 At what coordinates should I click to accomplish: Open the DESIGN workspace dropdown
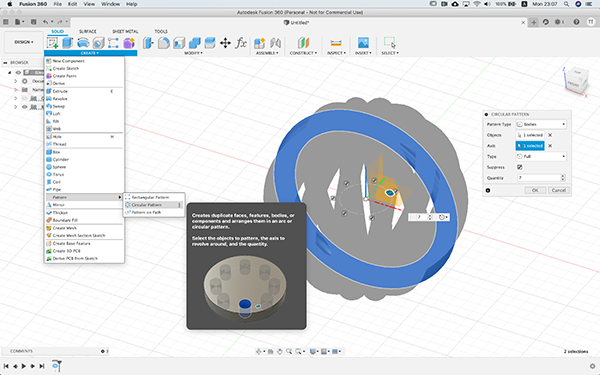click(x=24, y=42)
